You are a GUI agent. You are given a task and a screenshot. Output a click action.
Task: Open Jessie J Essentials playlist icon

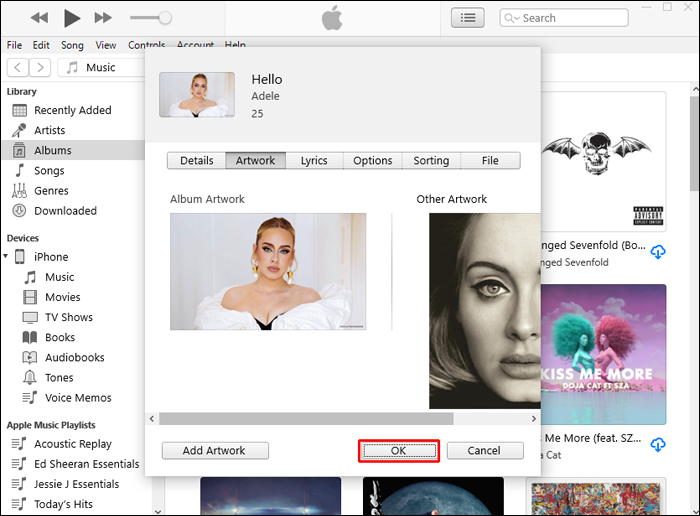19,484
